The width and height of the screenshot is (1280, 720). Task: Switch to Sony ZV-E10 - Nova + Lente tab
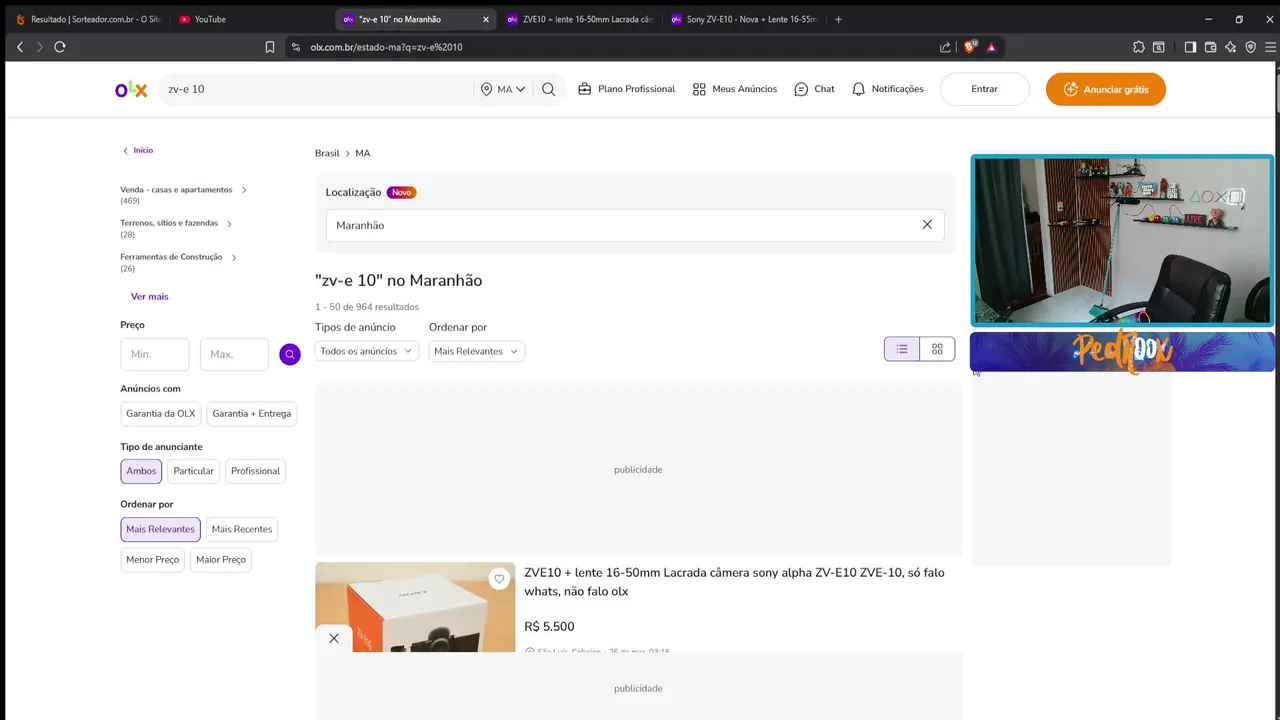pos(743,19)
